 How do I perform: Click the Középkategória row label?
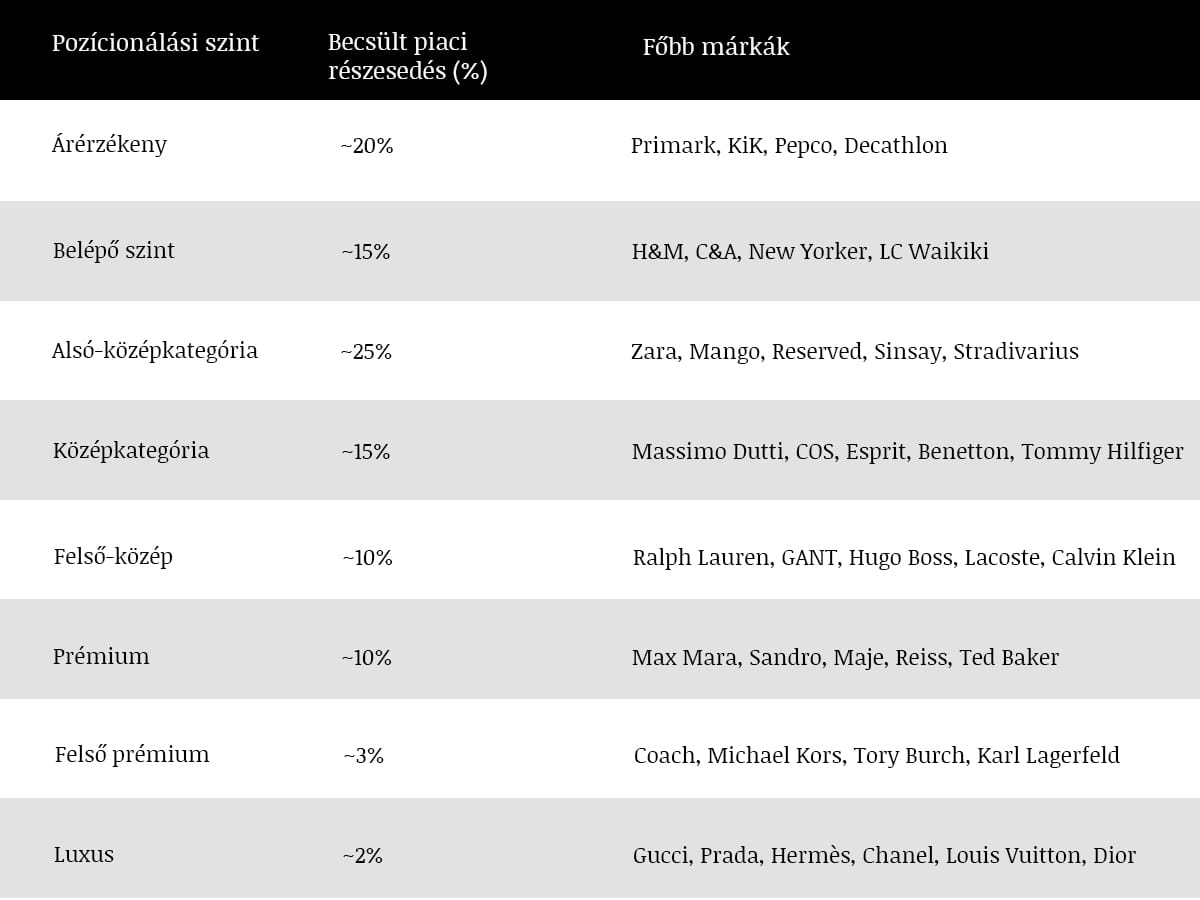pyautogui.click(x=131, y=450)
